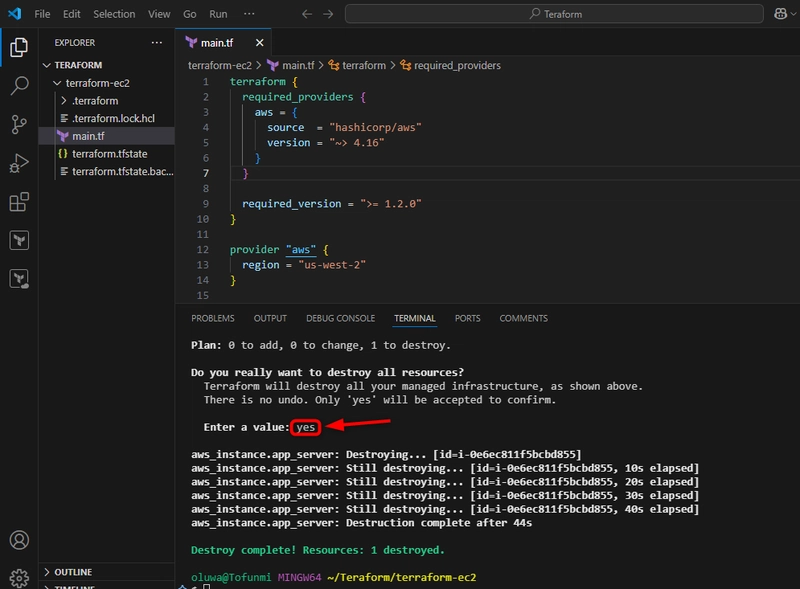Open the Explorer view in activity bar
800x589 pixels.
[19, 47]
